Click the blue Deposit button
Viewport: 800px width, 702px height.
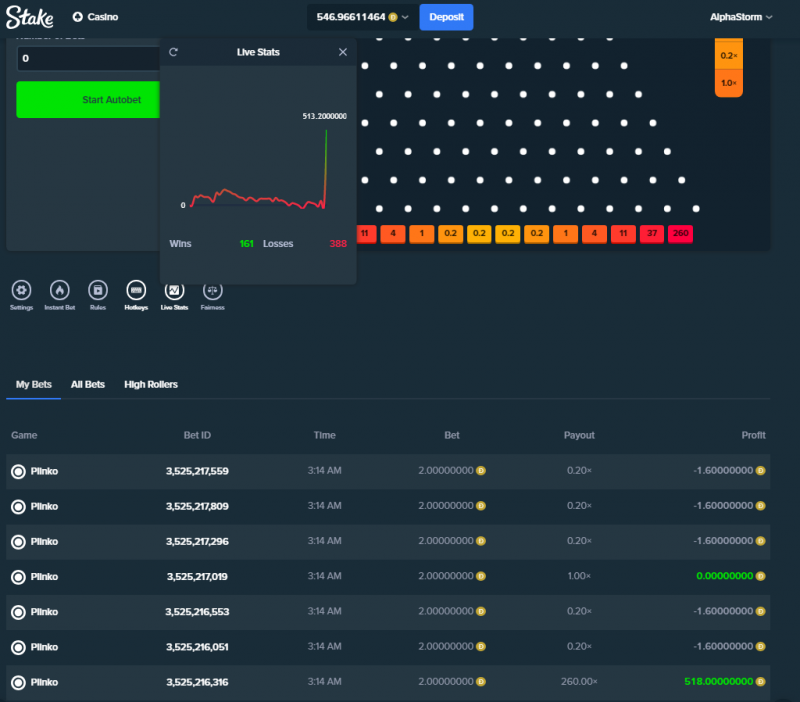tap(446, 17)
